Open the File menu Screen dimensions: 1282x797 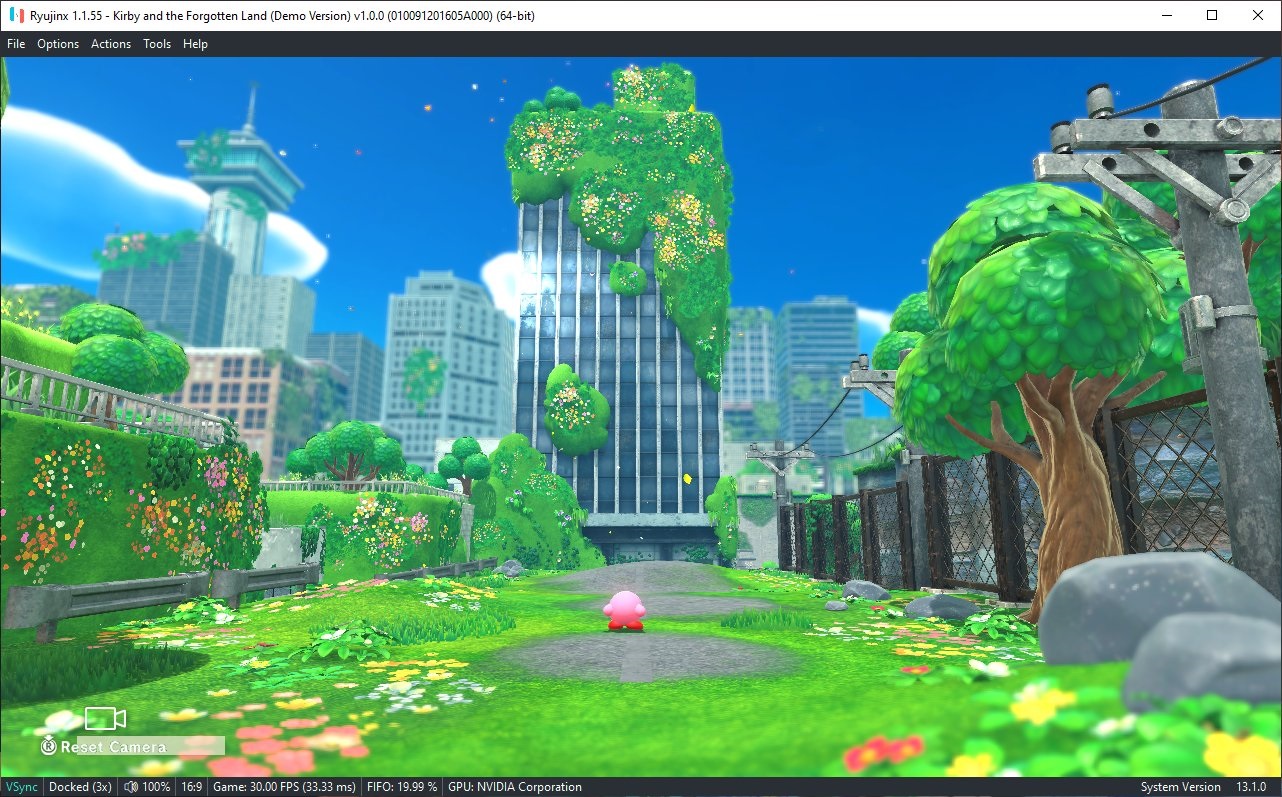point(16,44)
